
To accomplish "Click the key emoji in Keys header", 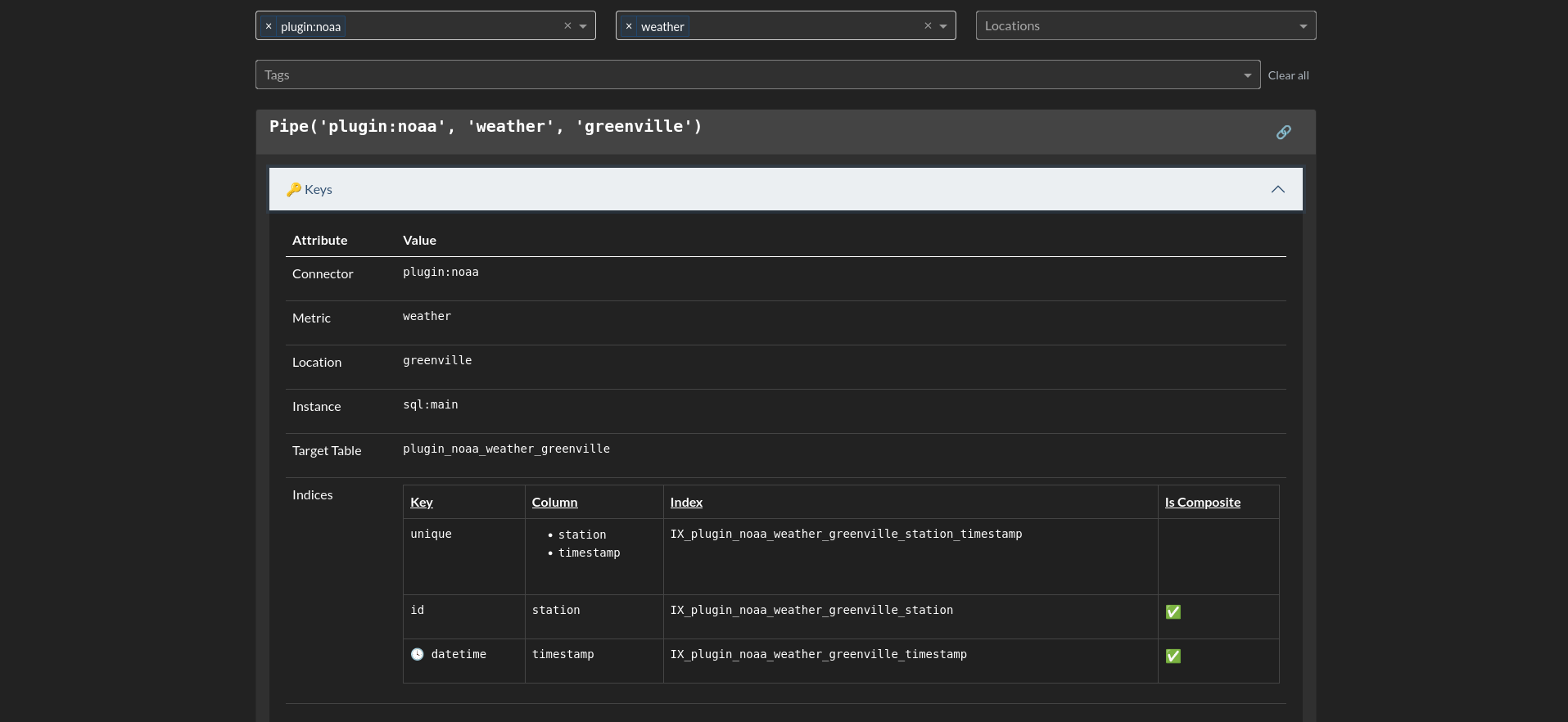I will click(x=294, y=189).
